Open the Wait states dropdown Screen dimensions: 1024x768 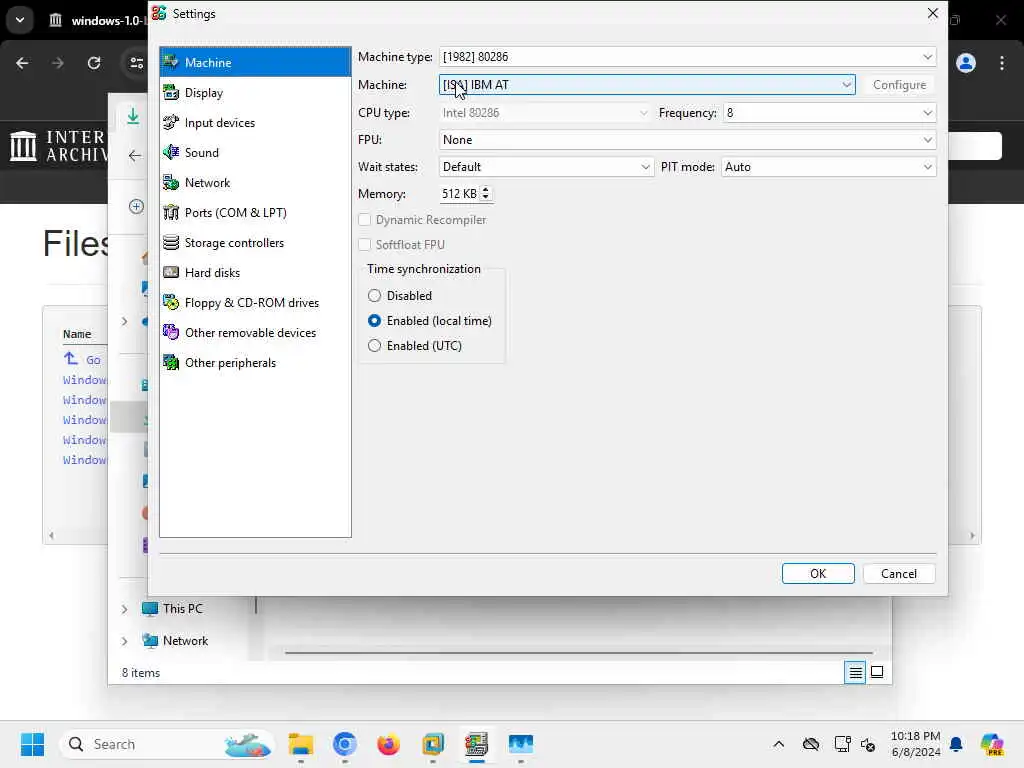(545, 167)
